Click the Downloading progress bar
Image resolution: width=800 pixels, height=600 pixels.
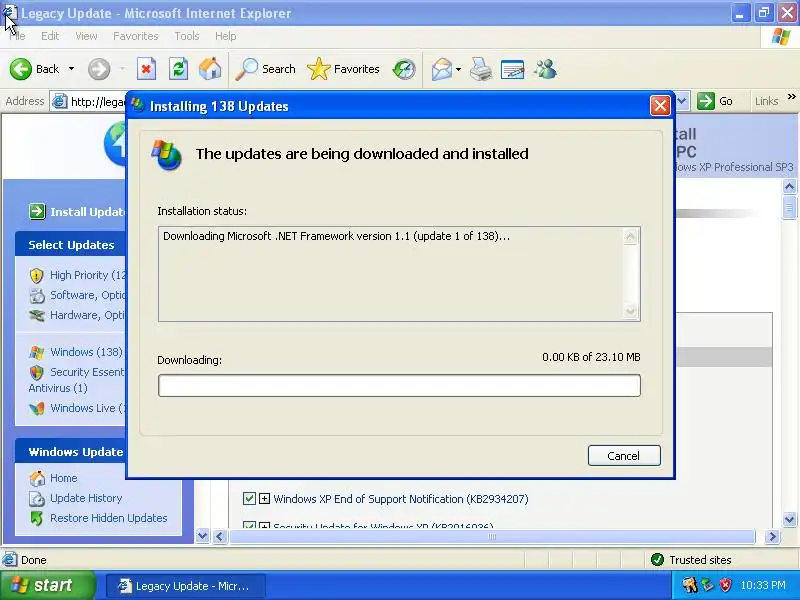[399, 385]
